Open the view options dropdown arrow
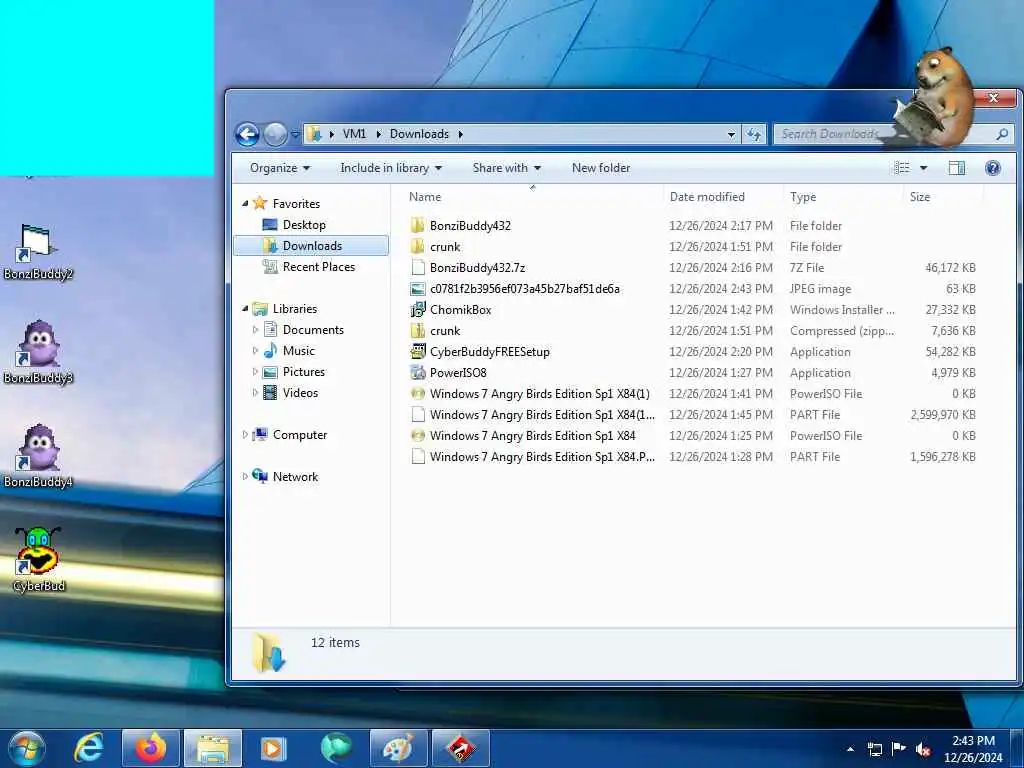This screenshot has height=768, width=1024. pyautogui.click(x=923, y=168)
